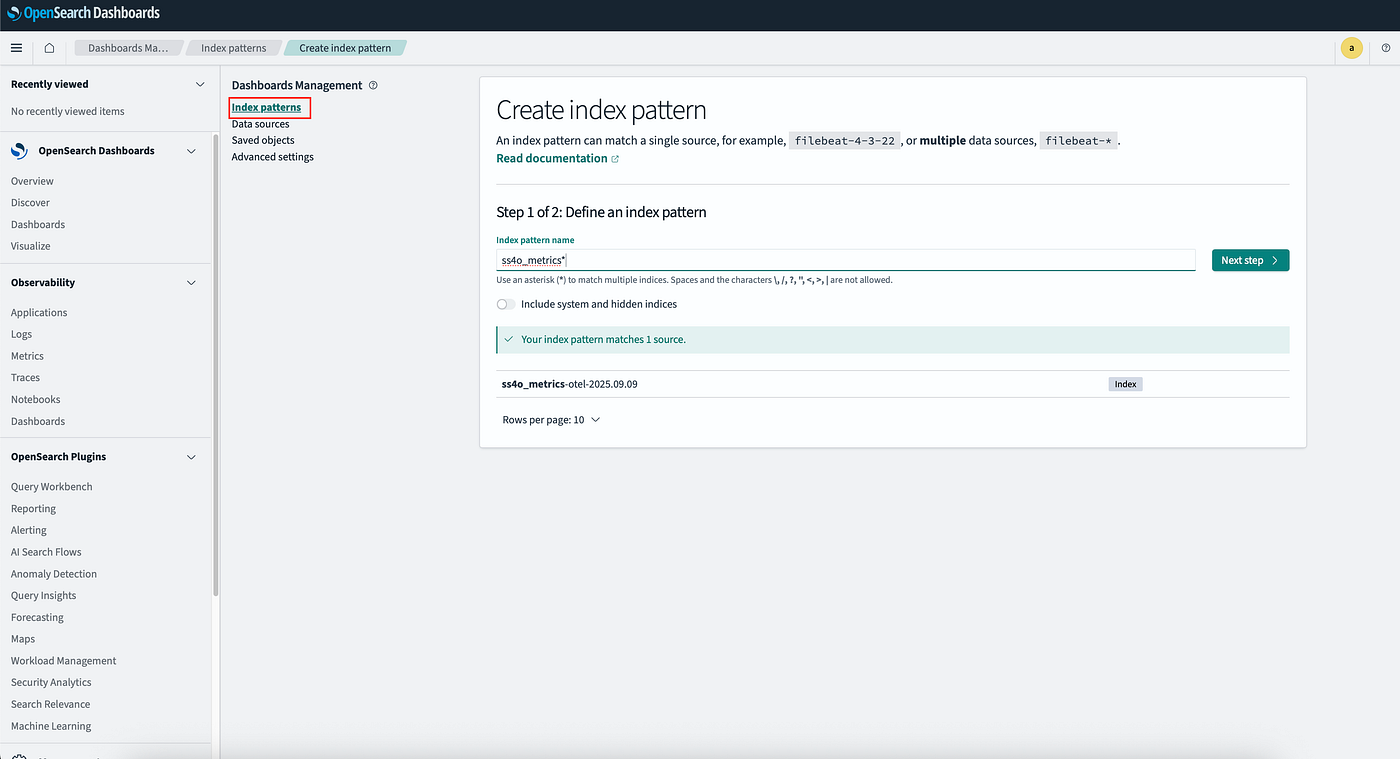
Task: Open Notebooks under Observability
Action: [x=36, y=400]
